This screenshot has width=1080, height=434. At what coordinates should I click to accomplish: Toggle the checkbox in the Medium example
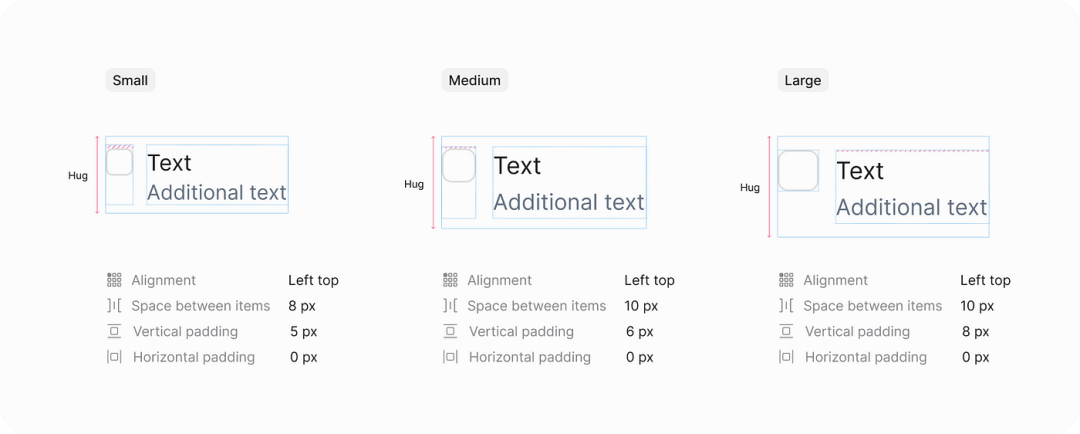pos(459,165)
